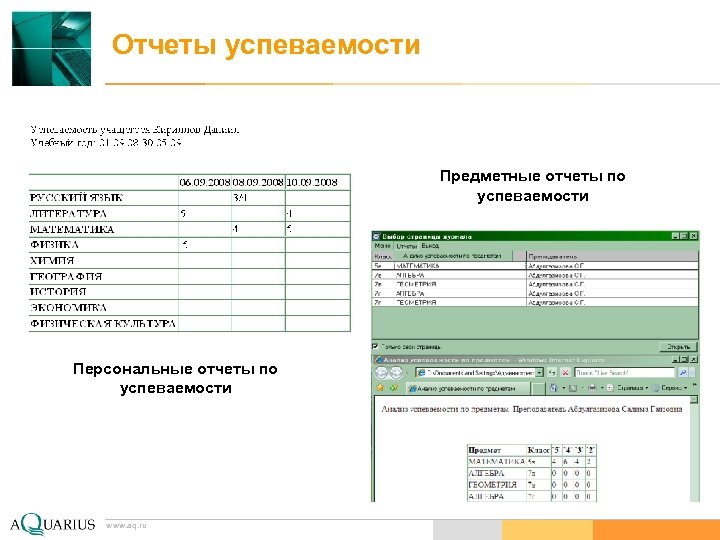720x540 pixels.
Task: Click the ФИЗИКА row label
Action: 54,245
